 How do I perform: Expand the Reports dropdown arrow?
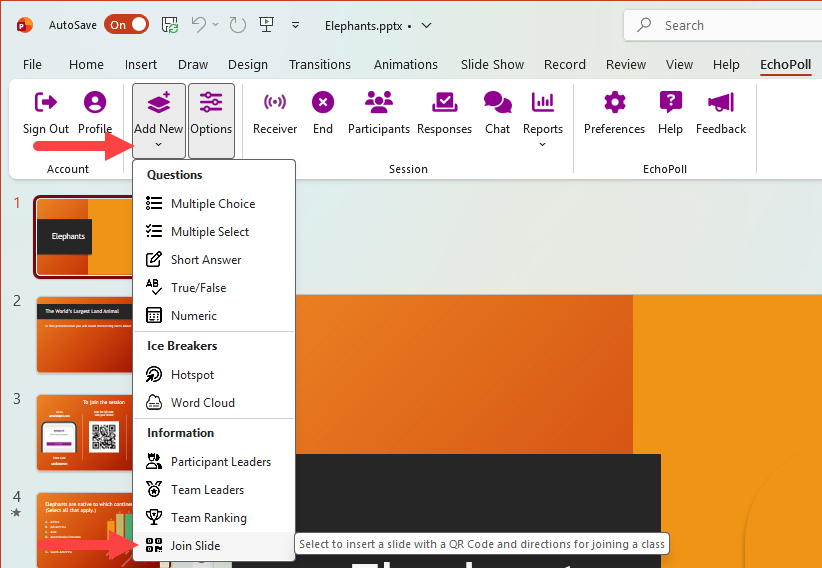543,145
